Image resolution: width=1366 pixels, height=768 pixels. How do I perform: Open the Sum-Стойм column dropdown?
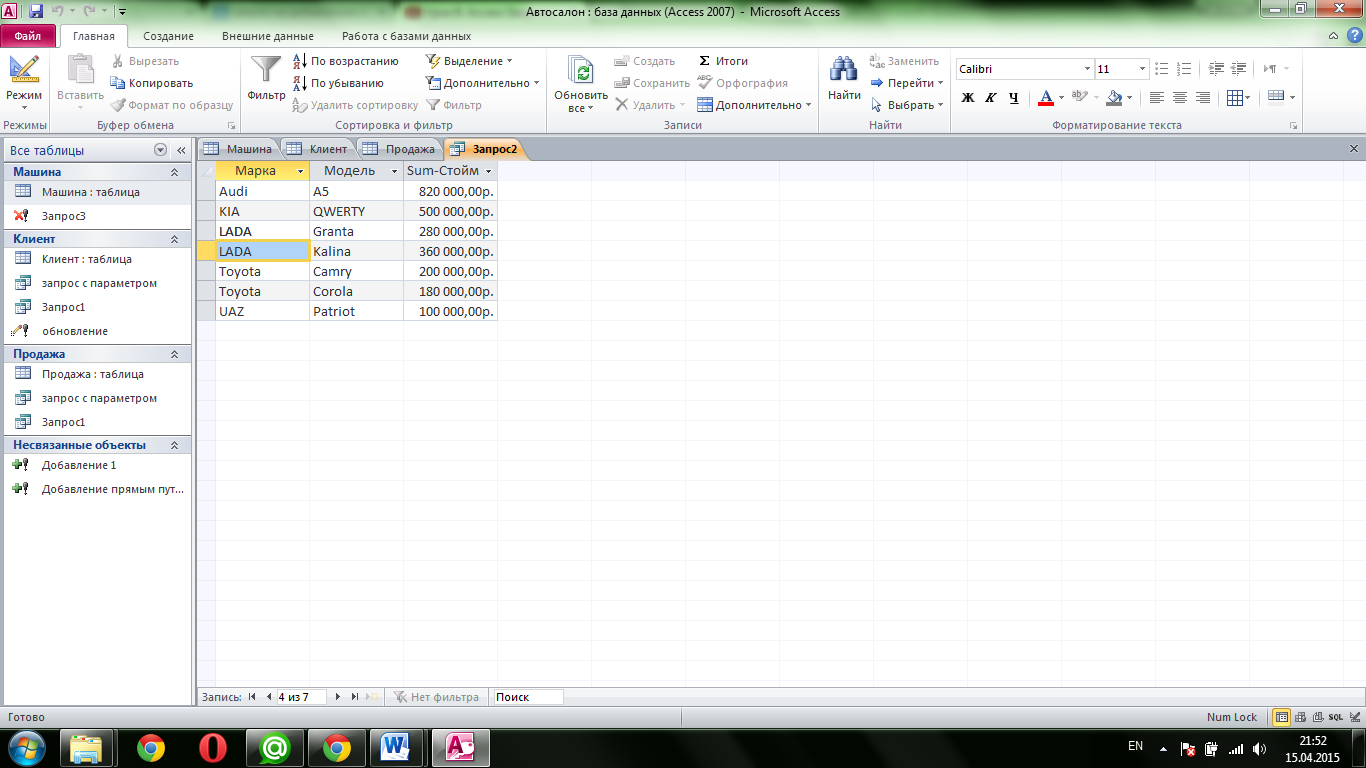coord(489,171)
